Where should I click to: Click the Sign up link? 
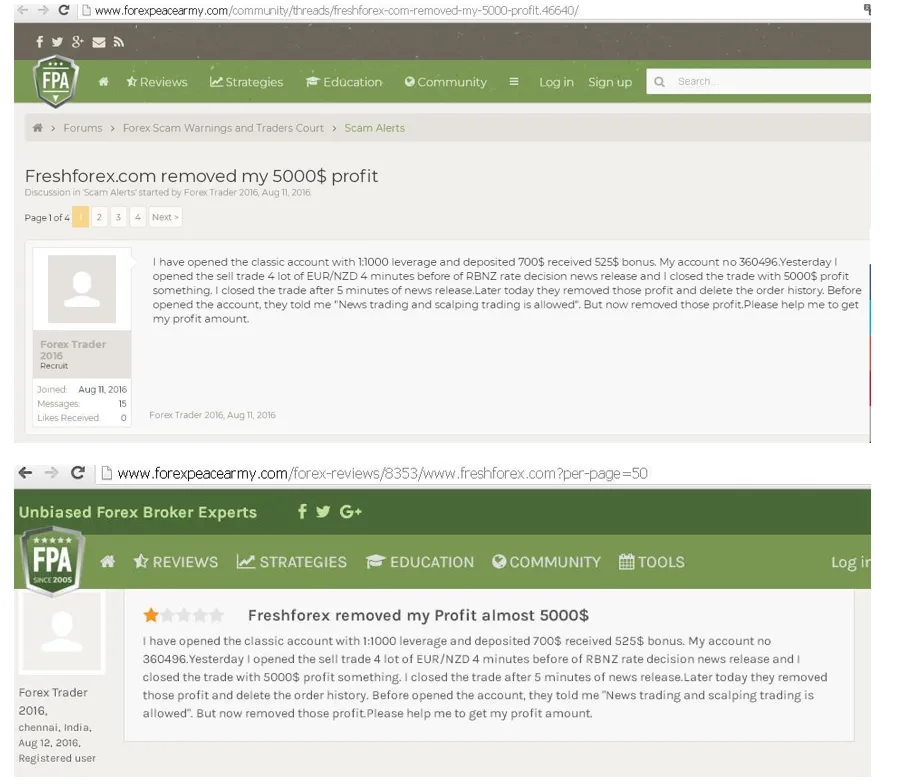click(610, 82)
